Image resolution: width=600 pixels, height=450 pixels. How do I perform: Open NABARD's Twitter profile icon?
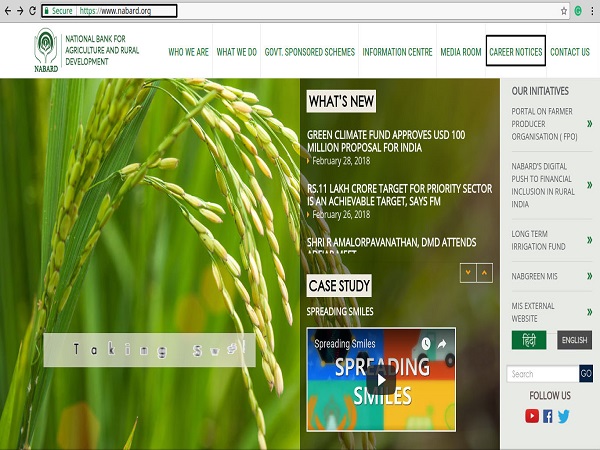point(564,416)
